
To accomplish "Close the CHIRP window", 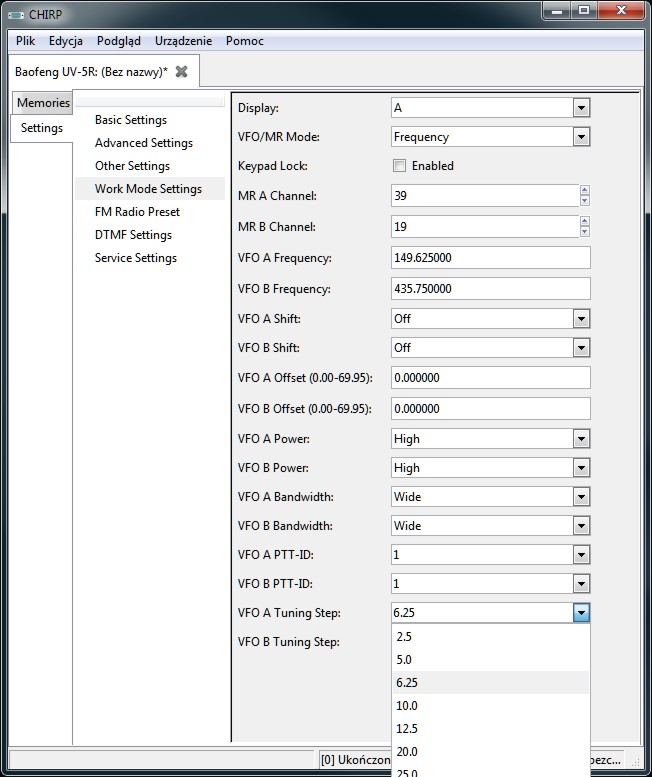I will point(621,10).
